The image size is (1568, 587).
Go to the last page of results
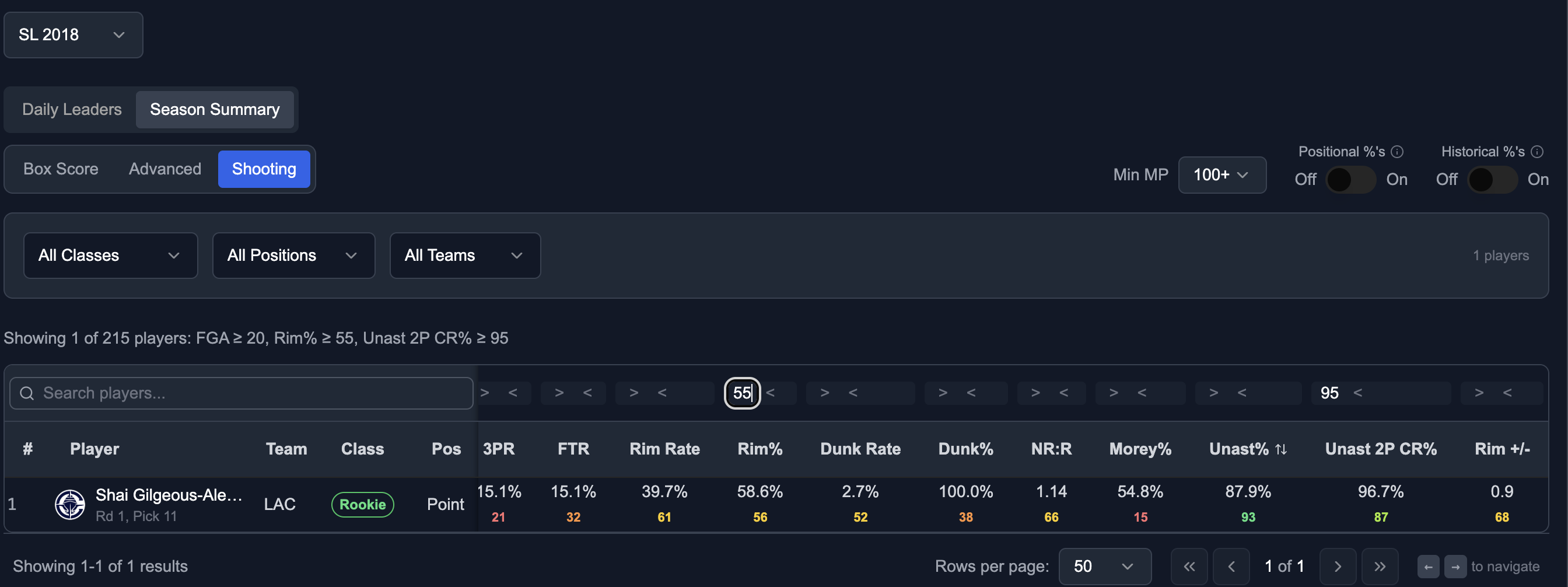pyautogui.click(x=1380, y=567)
